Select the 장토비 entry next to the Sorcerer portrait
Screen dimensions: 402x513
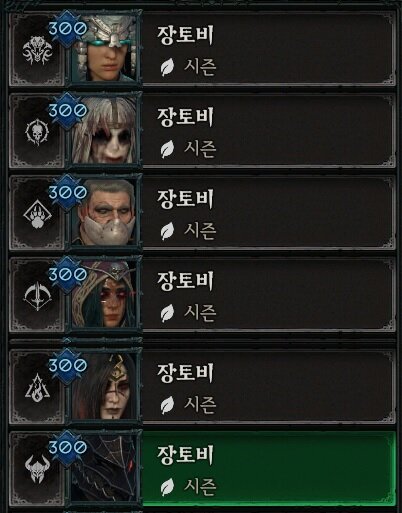269,387
